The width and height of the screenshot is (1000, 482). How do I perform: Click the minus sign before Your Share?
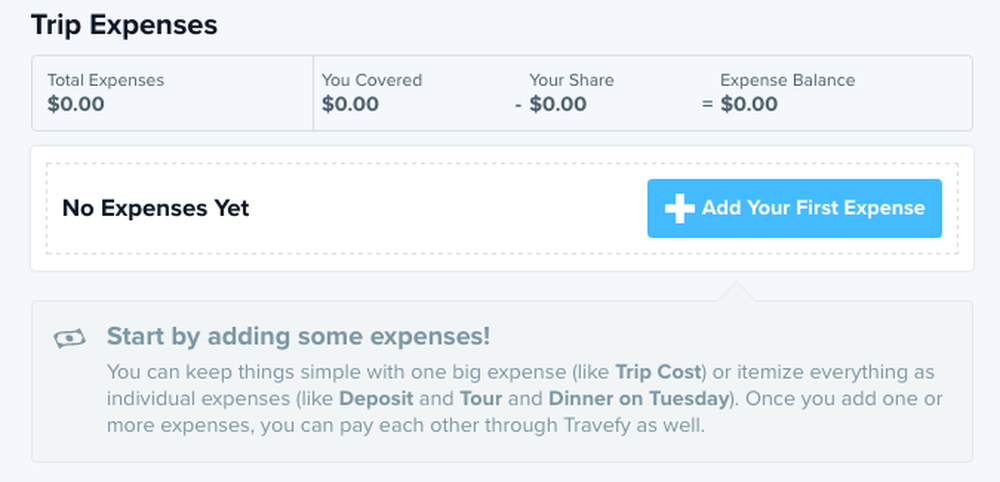coord(518,104)
